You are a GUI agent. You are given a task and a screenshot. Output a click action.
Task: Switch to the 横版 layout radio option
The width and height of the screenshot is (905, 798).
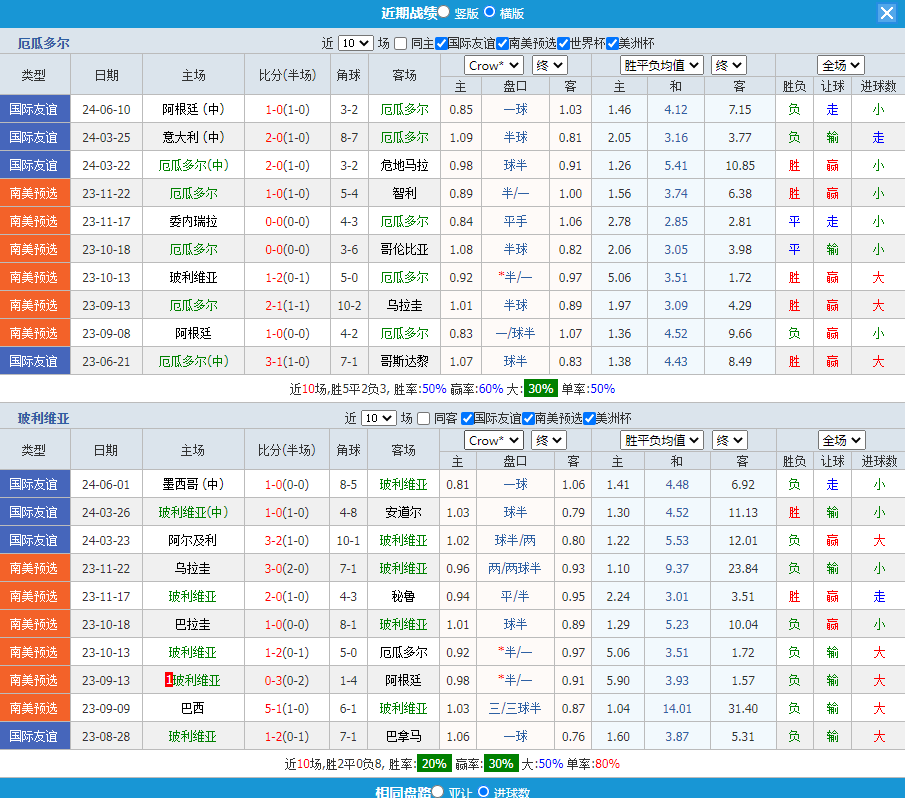(x=489, y=12)
